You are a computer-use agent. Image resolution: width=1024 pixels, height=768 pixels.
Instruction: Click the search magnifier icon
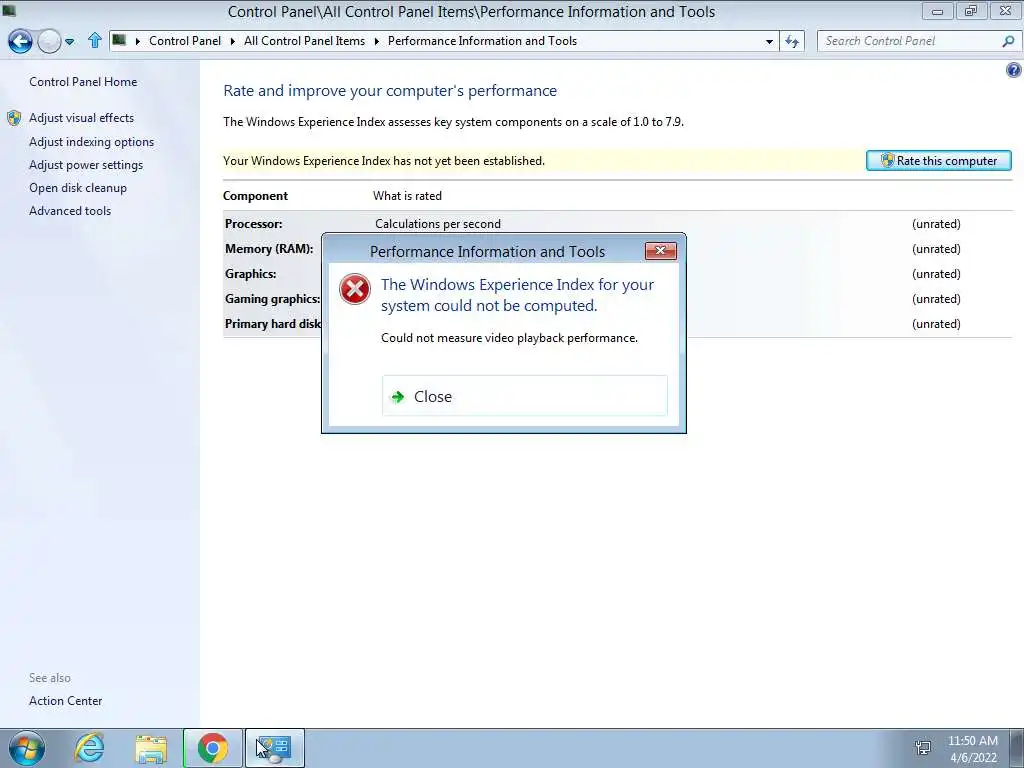[1008, 41]
